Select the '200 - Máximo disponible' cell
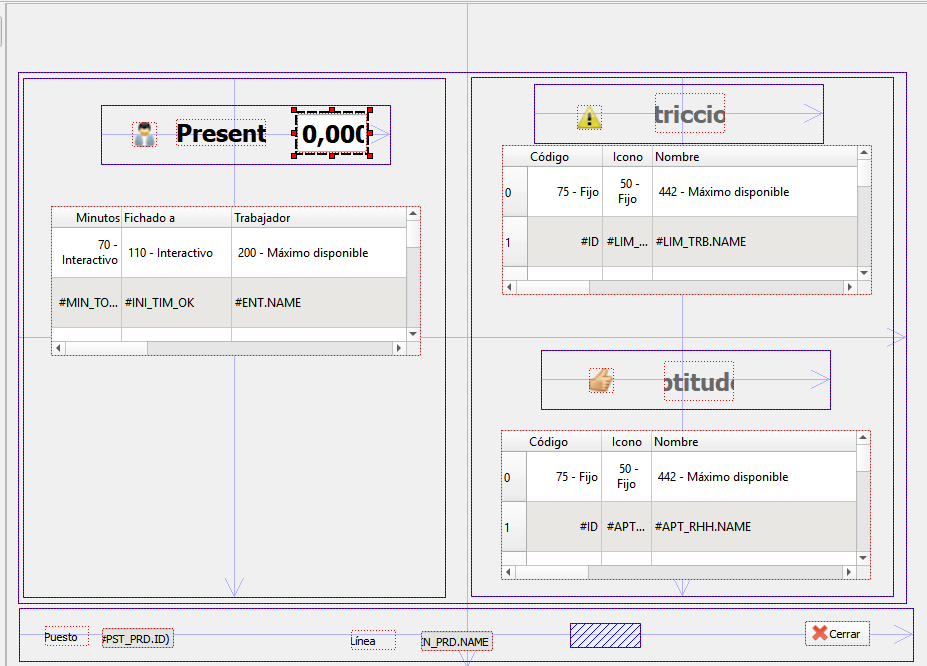The height and width of the screenshot is (666, 927). (x=319, y=252)
